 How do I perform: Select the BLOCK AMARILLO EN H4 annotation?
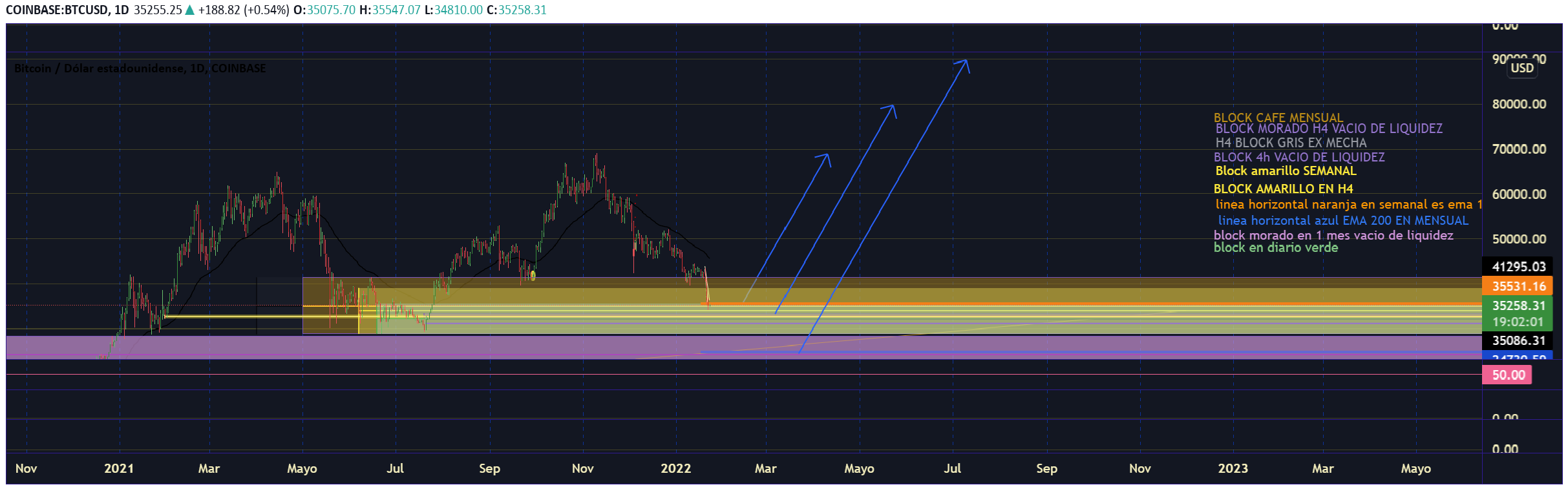point(1283,189)
